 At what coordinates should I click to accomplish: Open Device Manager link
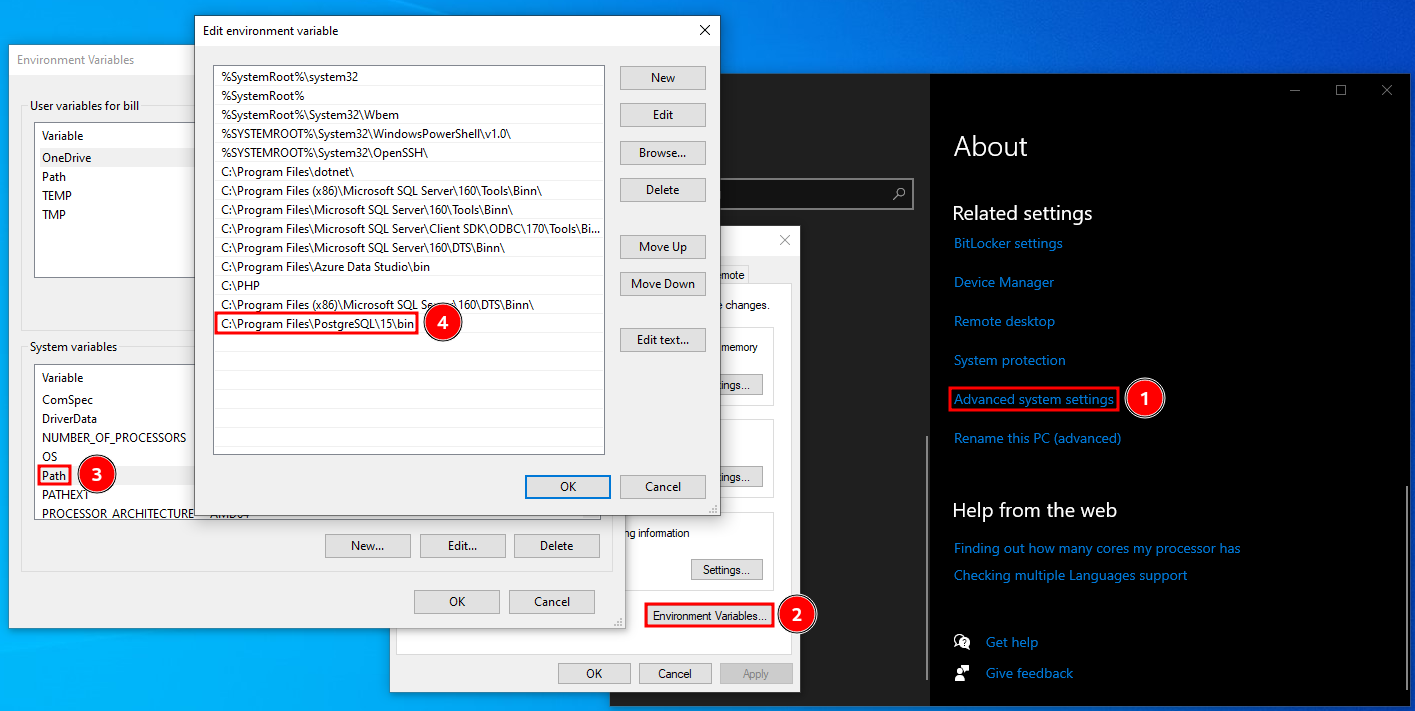(1003, 282)
